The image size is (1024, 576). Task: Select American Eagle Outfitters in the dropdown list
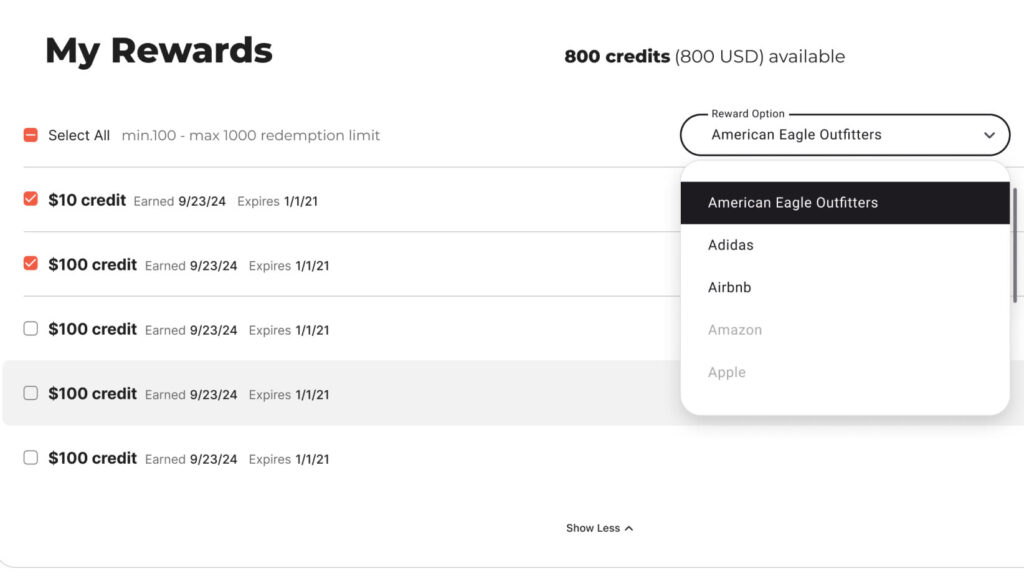pyautogui.click(x=793, y=202)
